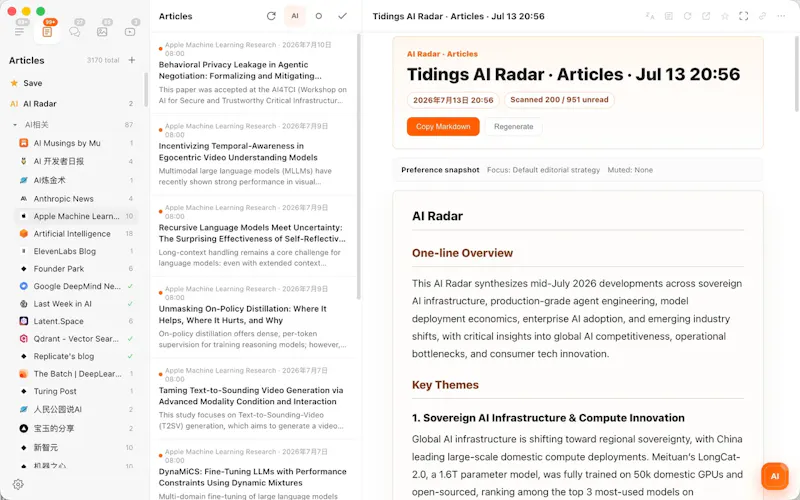Viewport: 800px width, 500px height.
Task: Click the 'Key Themes' heading
Action: pyautogui.click(x=445, y=385)
